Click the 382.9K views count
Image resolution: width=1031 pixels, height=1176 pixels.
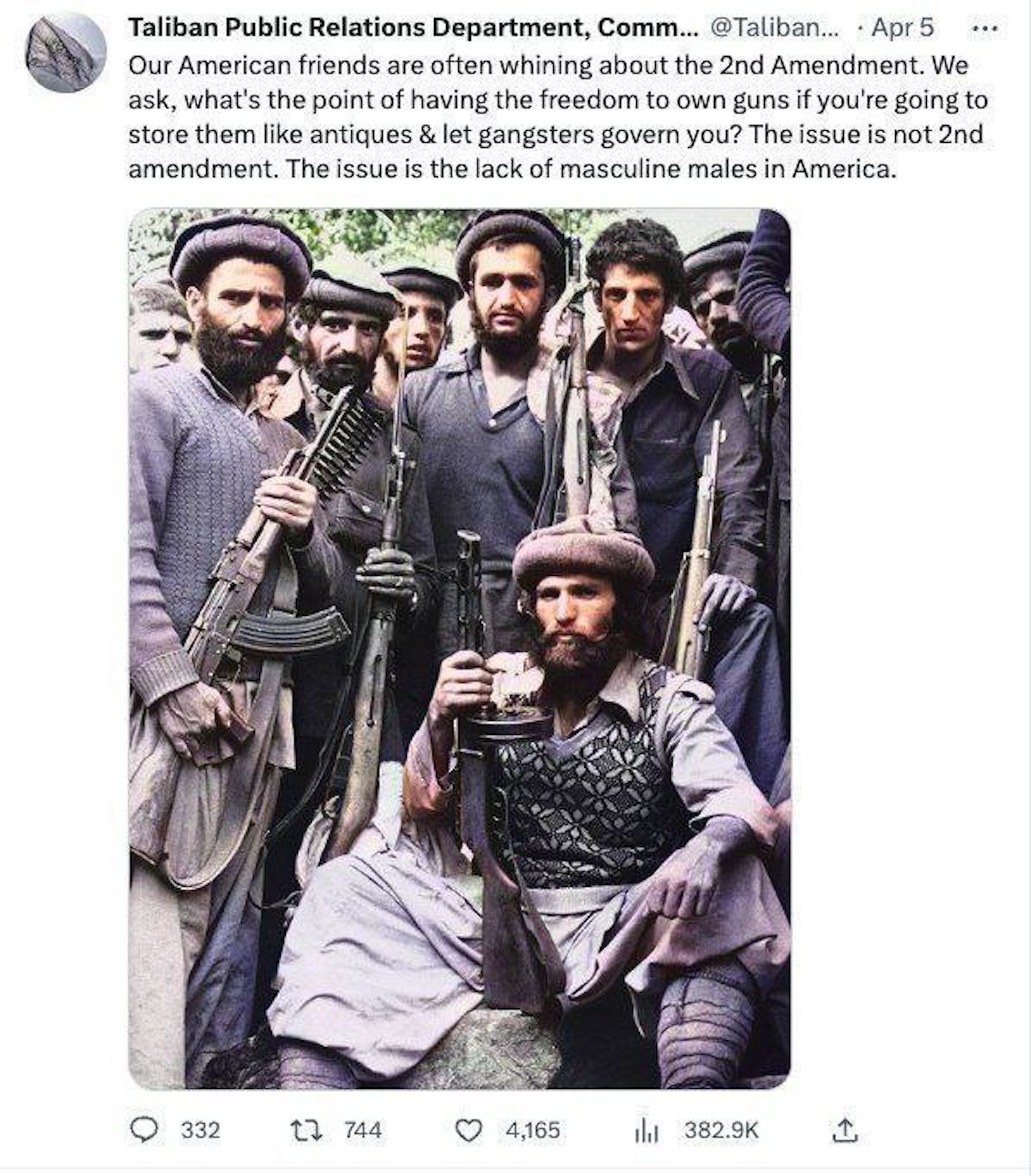click(722, 1130)
